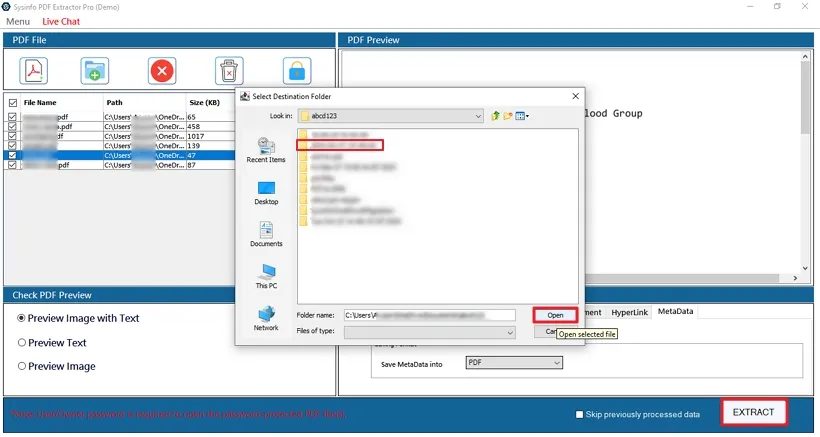Select Documents in the dialog sidebar
Image resolution: width=820 pixels, height=437 pixels.
(x=266, y=234)
